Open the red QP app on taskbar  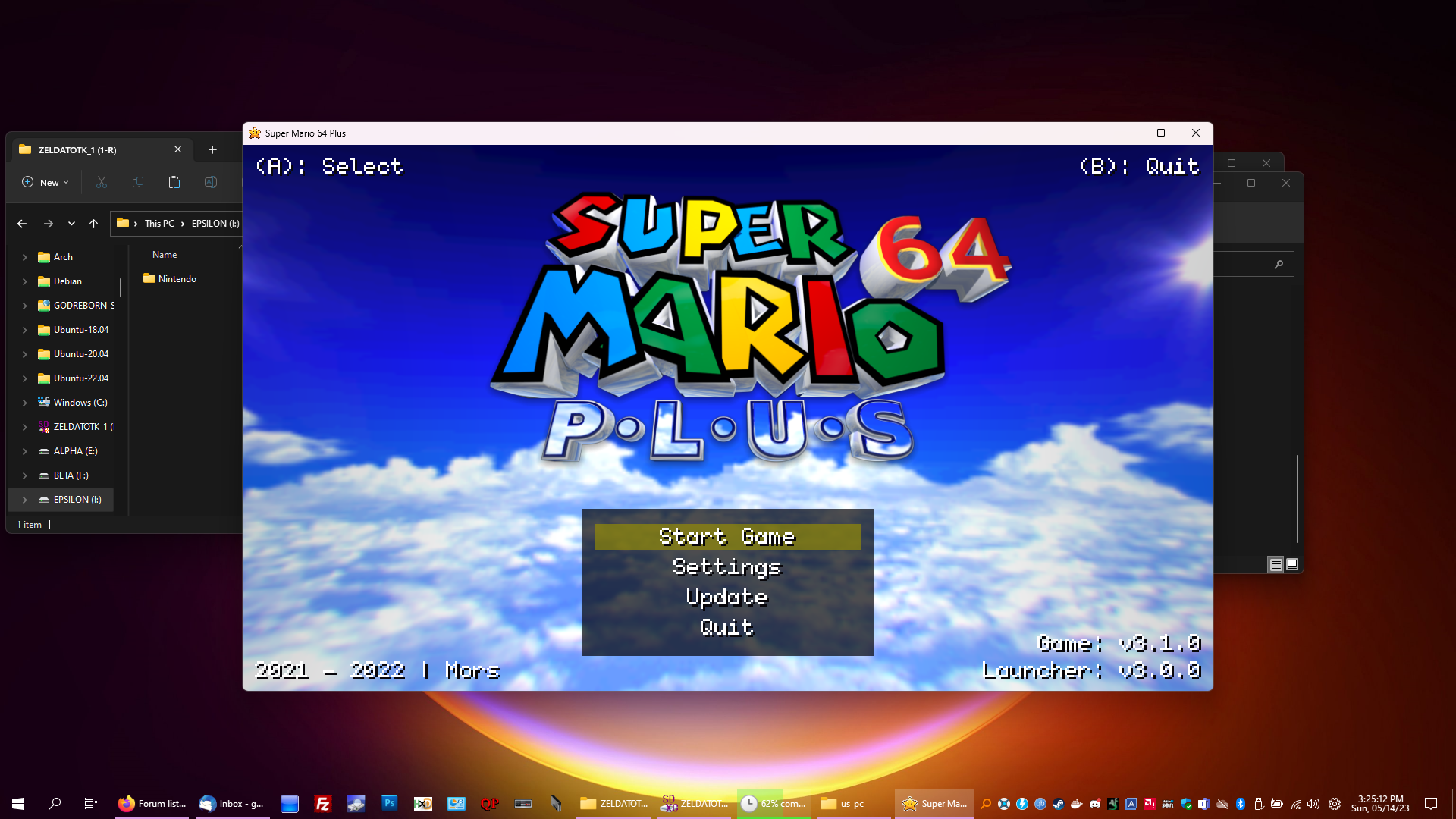[490, 804]
